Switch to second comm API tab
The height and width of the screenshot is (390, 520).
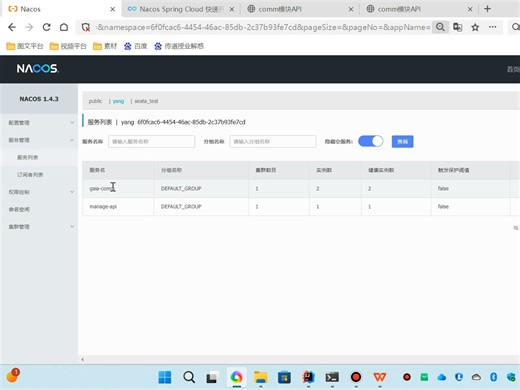coord(419,9)
